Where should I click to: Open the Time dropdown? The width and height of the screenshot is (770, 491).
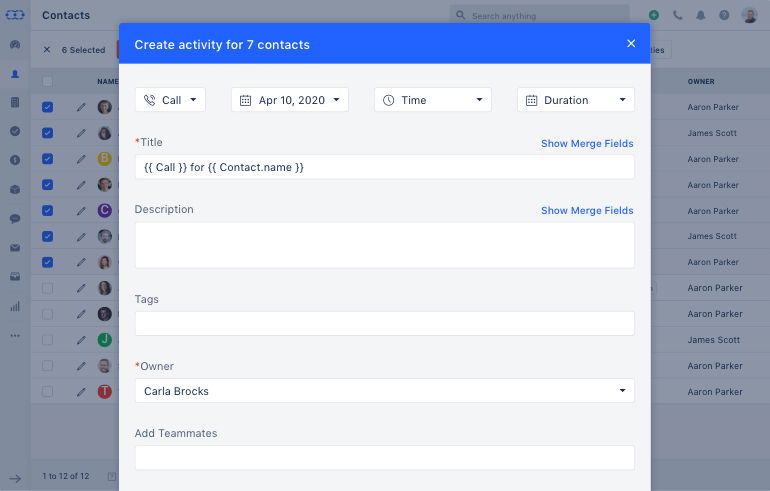coord(433,100)
